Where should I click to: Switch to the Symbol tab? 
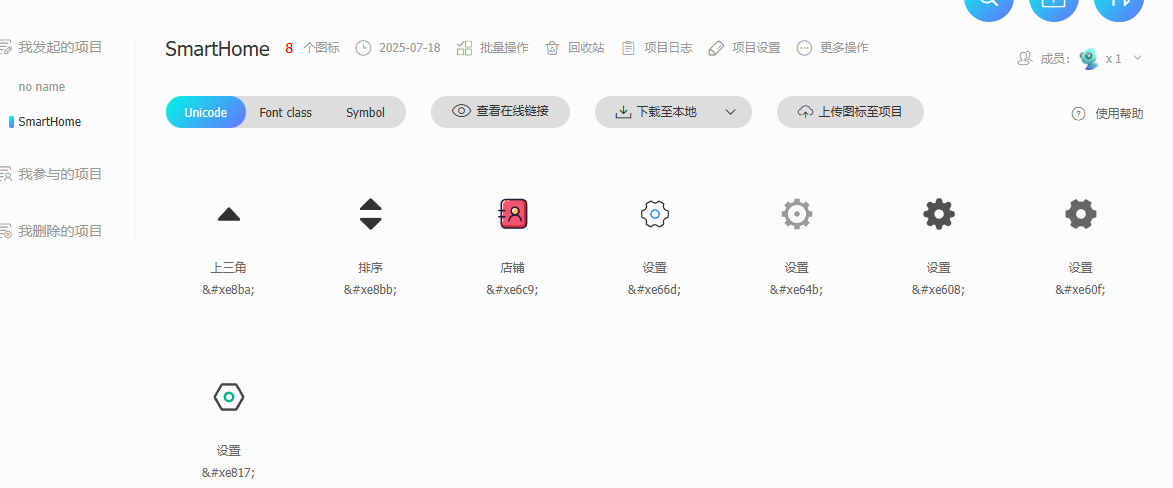point(365,112)
